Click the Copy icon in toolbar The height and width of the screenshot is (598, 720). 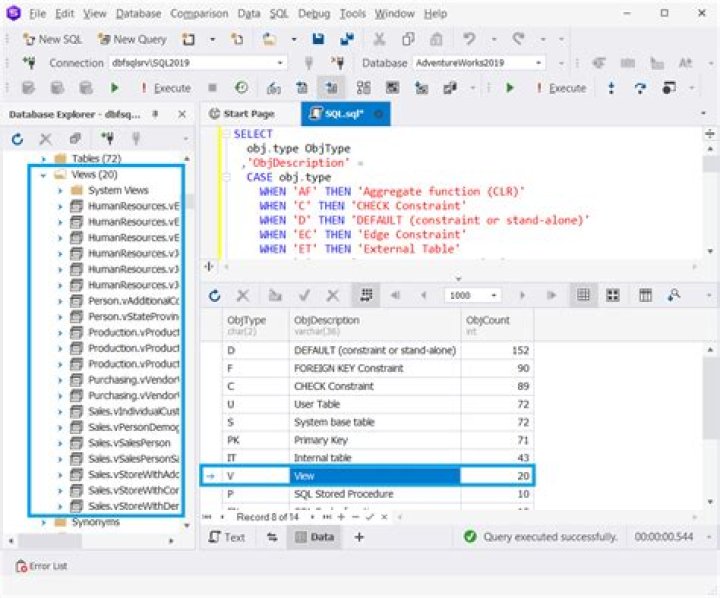pyautogui.click(x=408, y=39)
